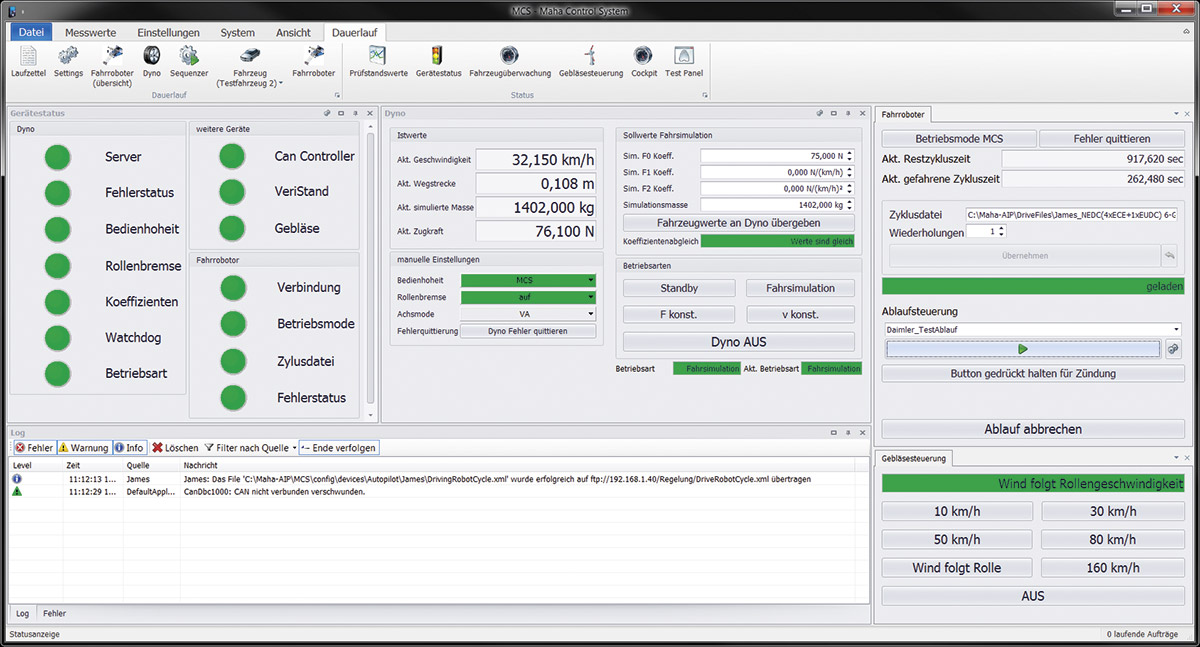The image size is (1200, 647).
Task: Launch the Test Panel icon
Action: coord(685,59)
